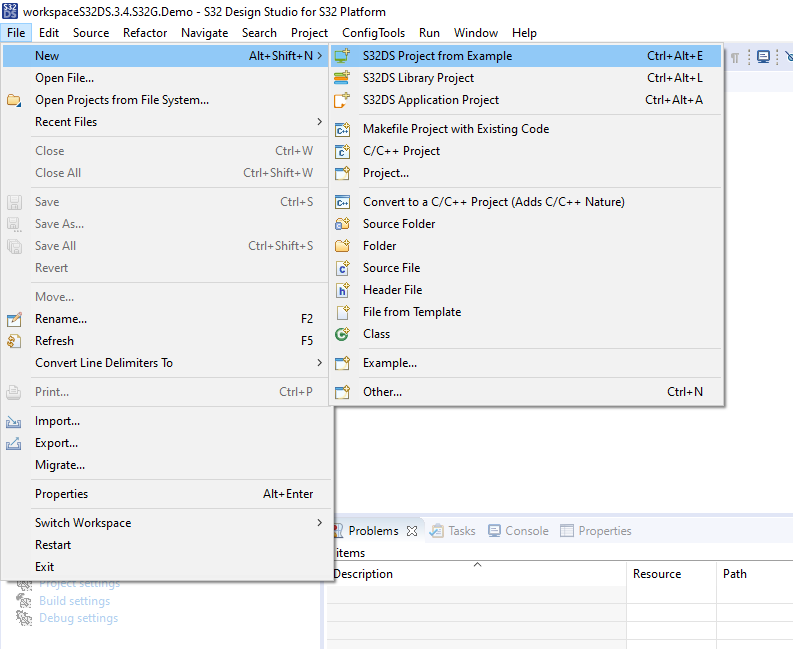793x649 pixels.
Task: Open the Source menu
Action: pos(91,33)
